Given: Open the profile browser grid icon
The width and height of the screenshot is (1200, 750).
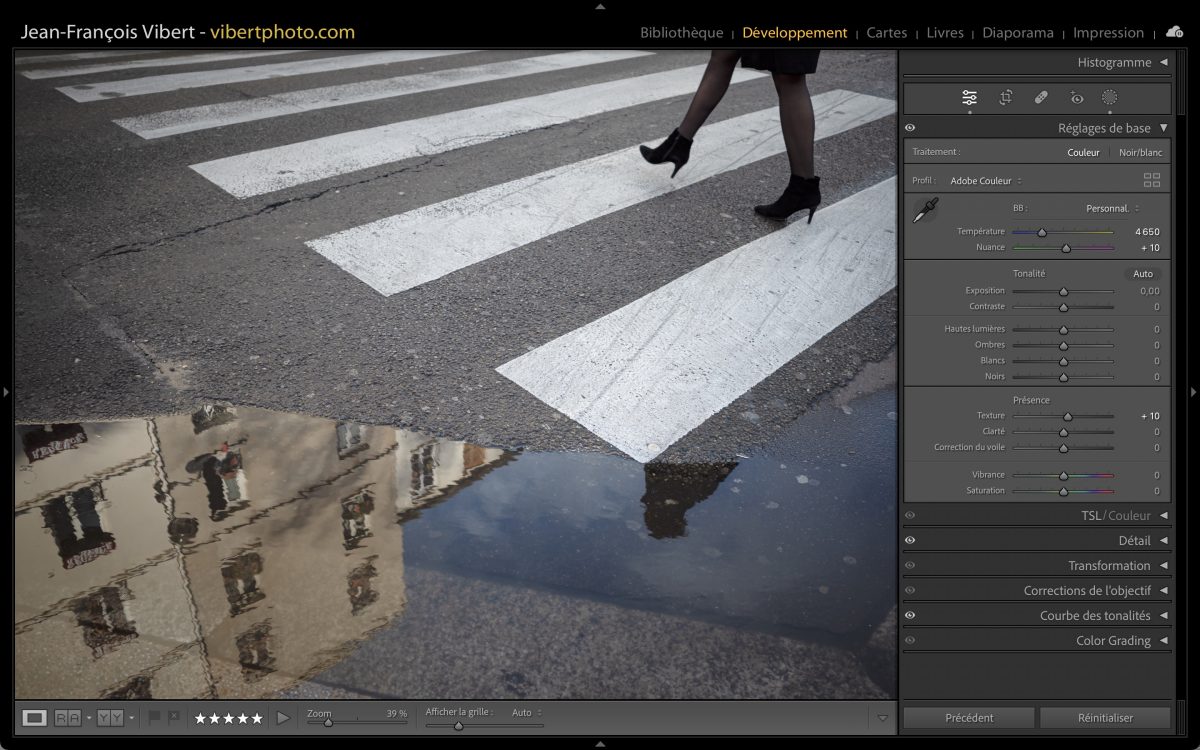Looking at the screenshot, I should pyautogui.click(x=1152, y=181).
